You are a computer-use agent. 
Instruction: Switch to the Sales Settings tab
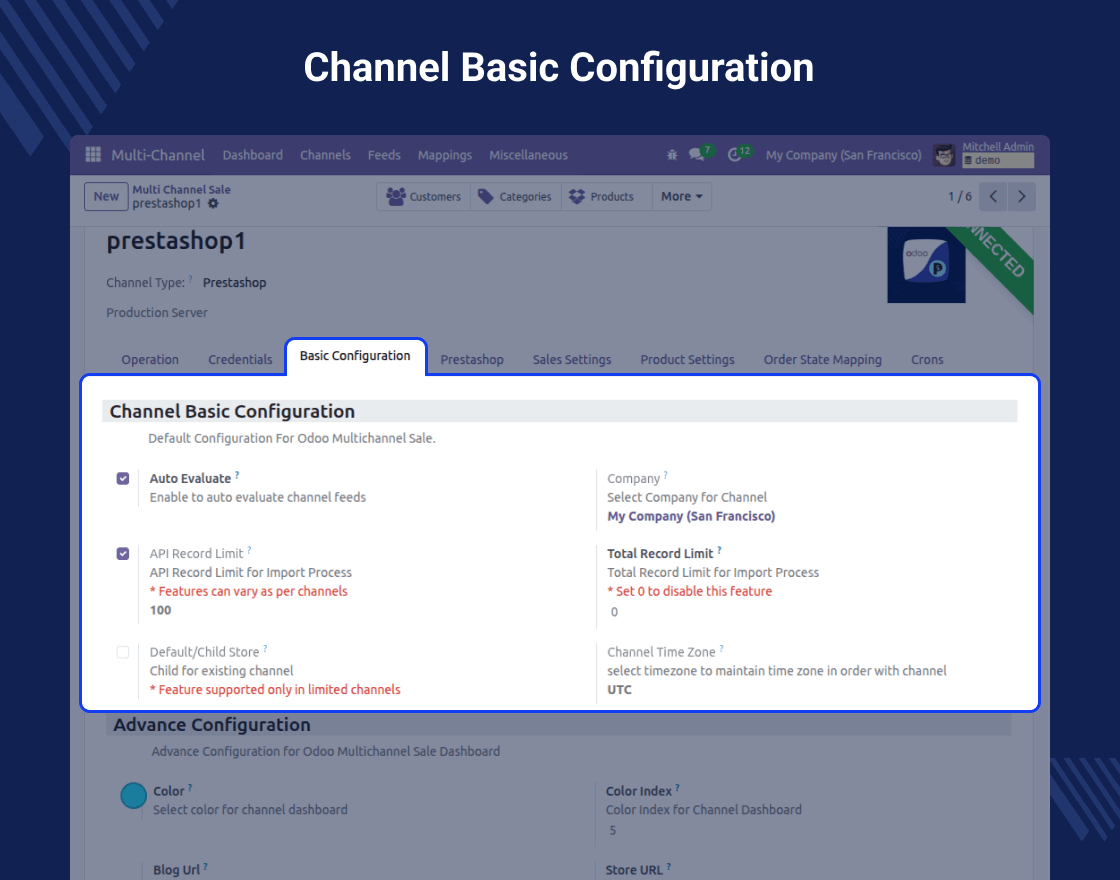(572, 359)
